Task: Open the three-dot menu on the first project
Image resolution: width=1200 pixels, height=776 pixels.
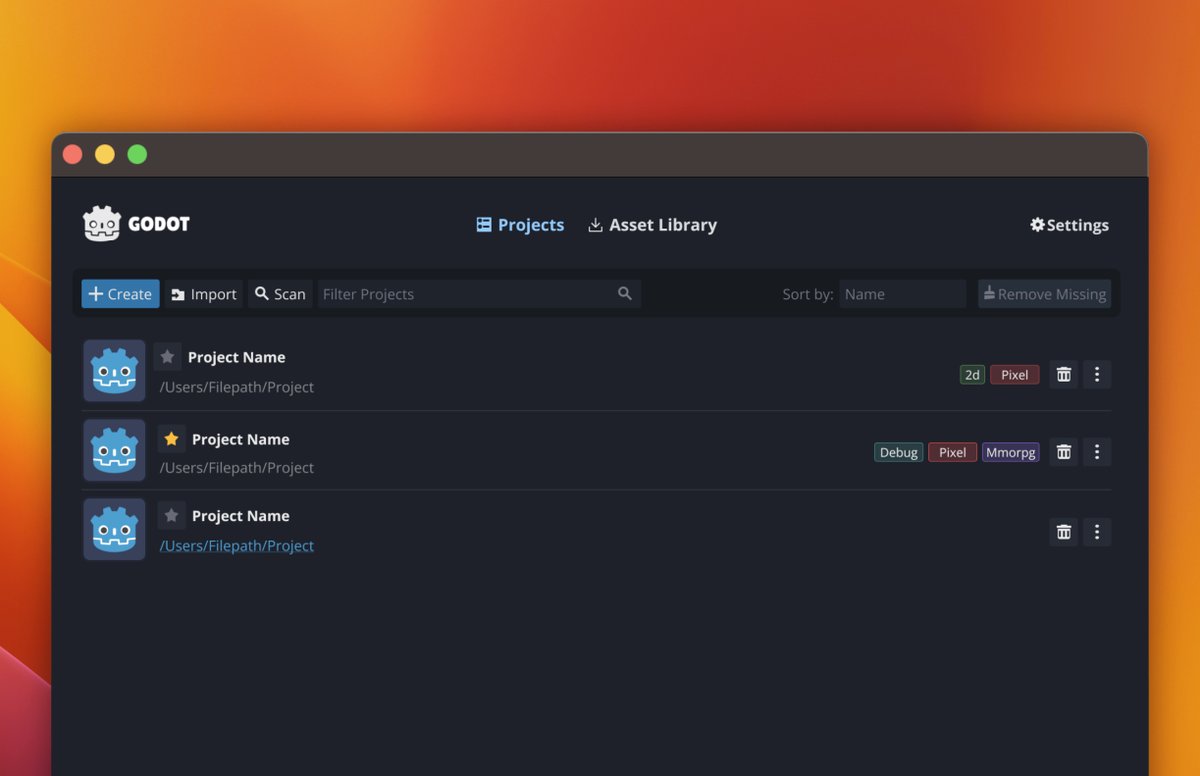Action: pos(1097,374)
